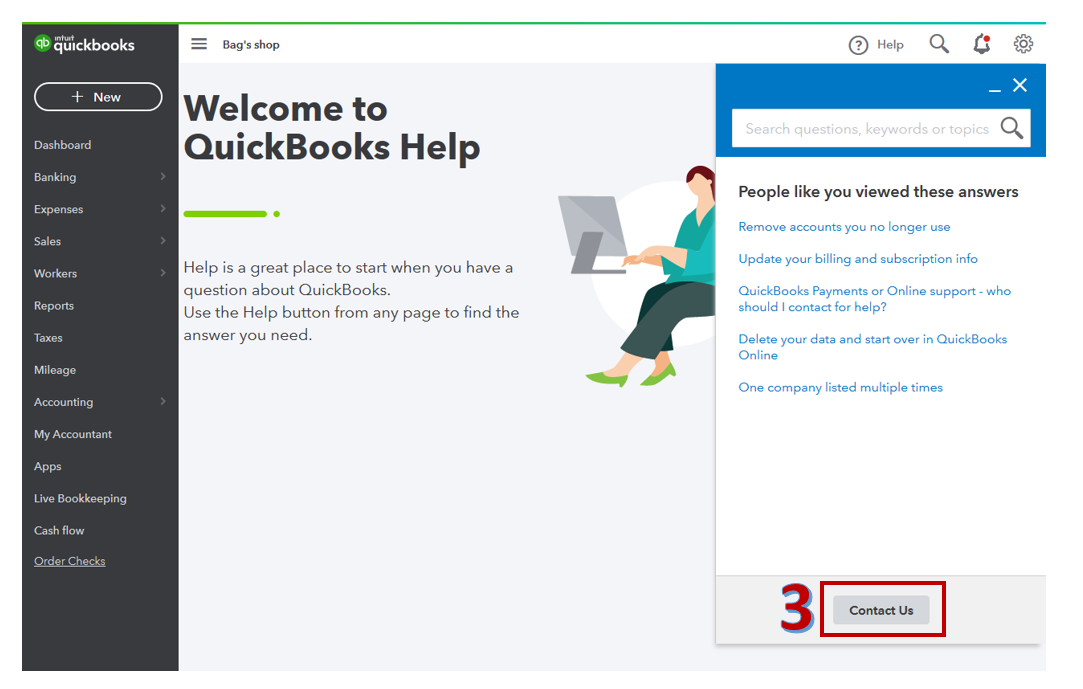
Task: Expand the Expenses submenu arrow
Action: tap(163, 208)
